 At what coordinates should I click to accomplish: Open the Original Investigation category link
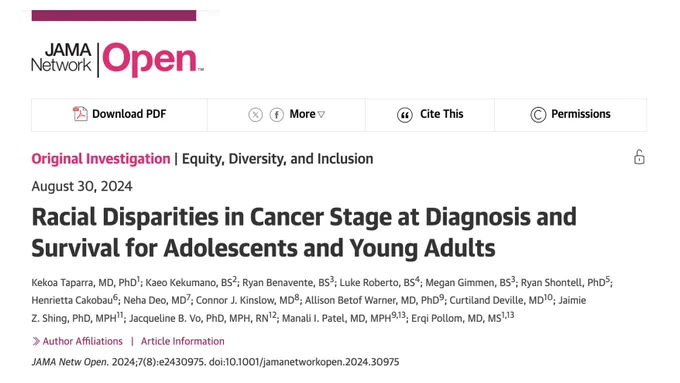click(101, 159)
